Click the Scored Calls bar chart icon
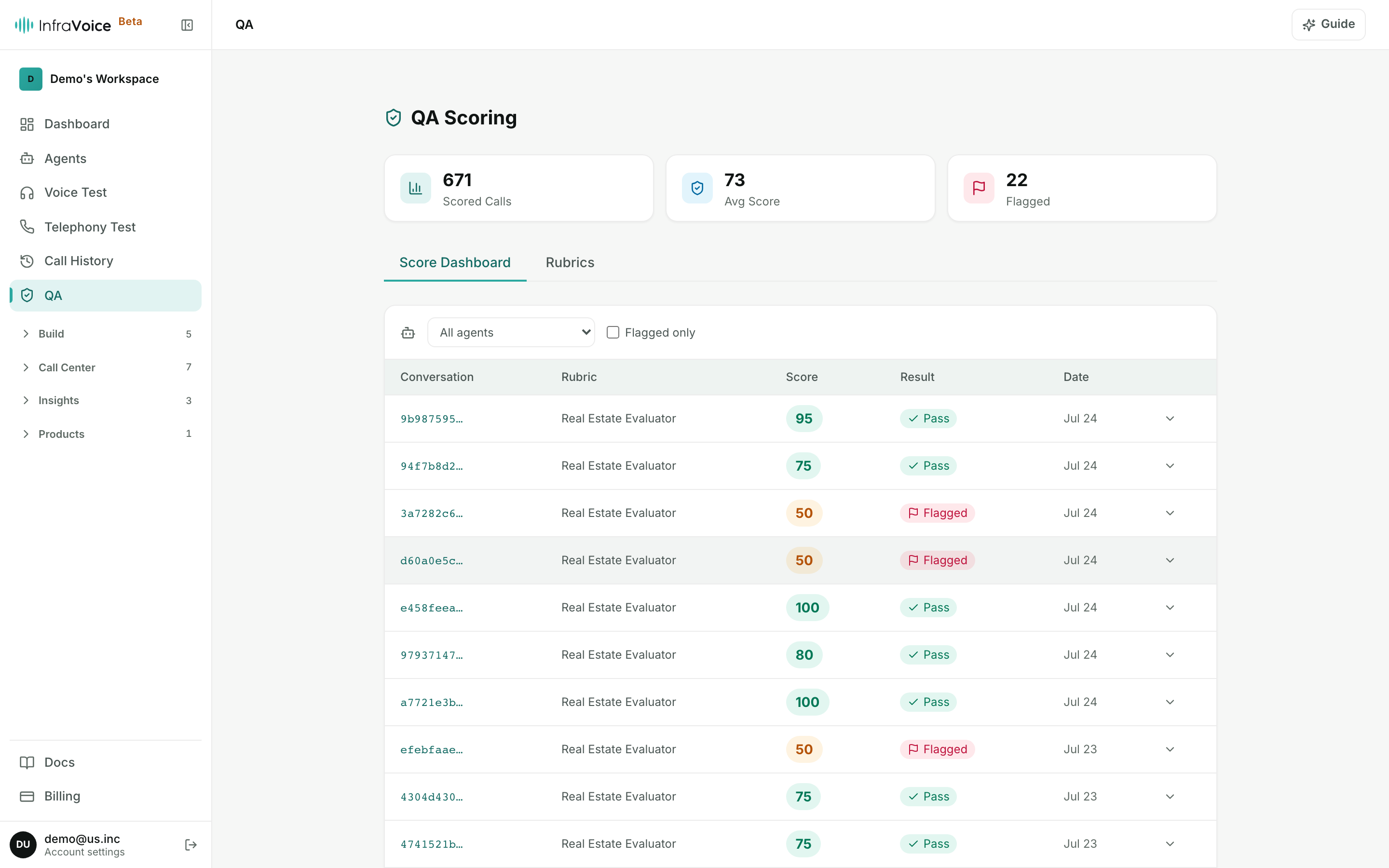This screenshot has height=868, width=1389. pos(416,188)
